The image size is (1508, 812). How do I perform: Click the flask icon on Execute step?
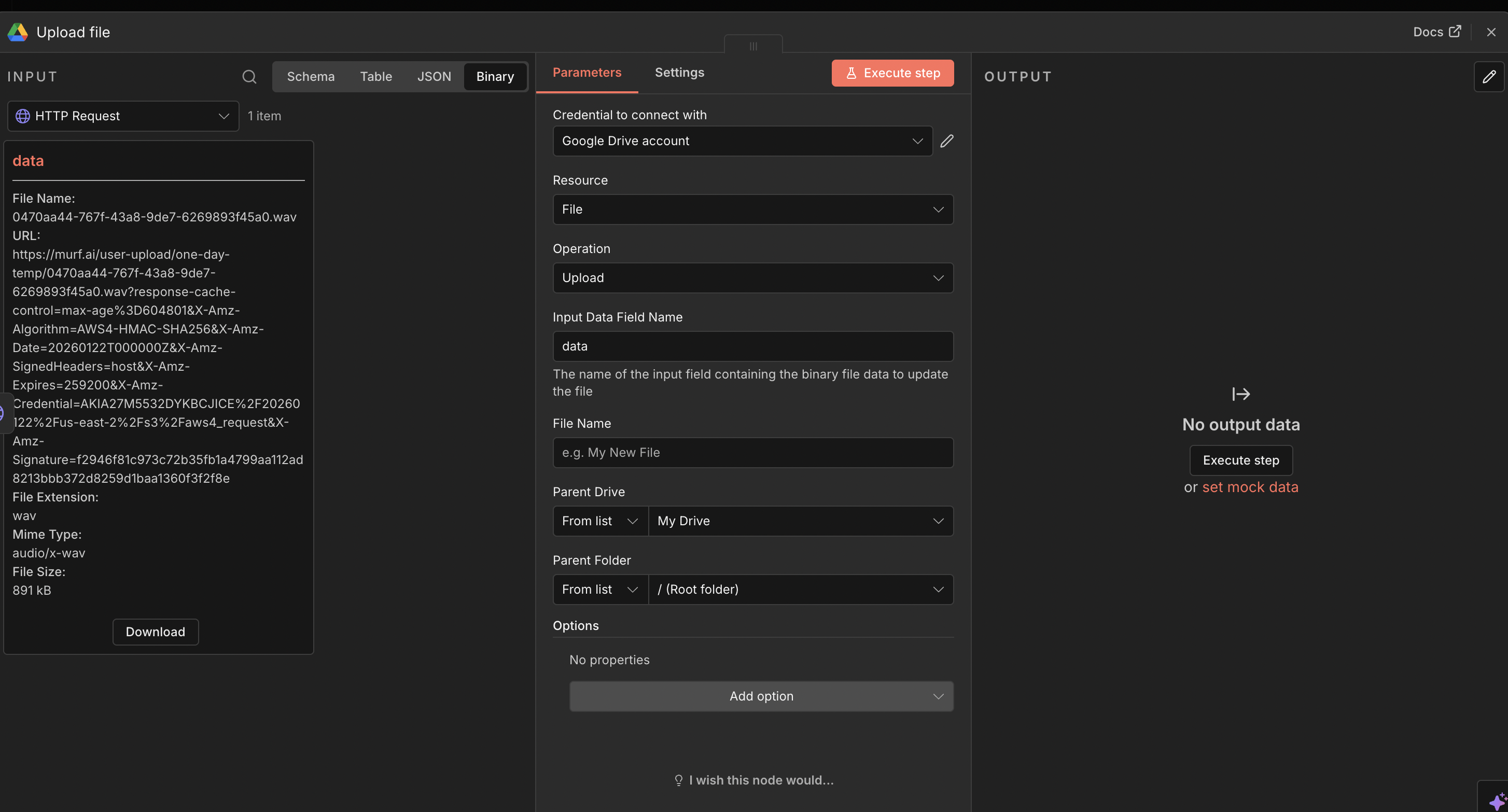coord(852,73)
